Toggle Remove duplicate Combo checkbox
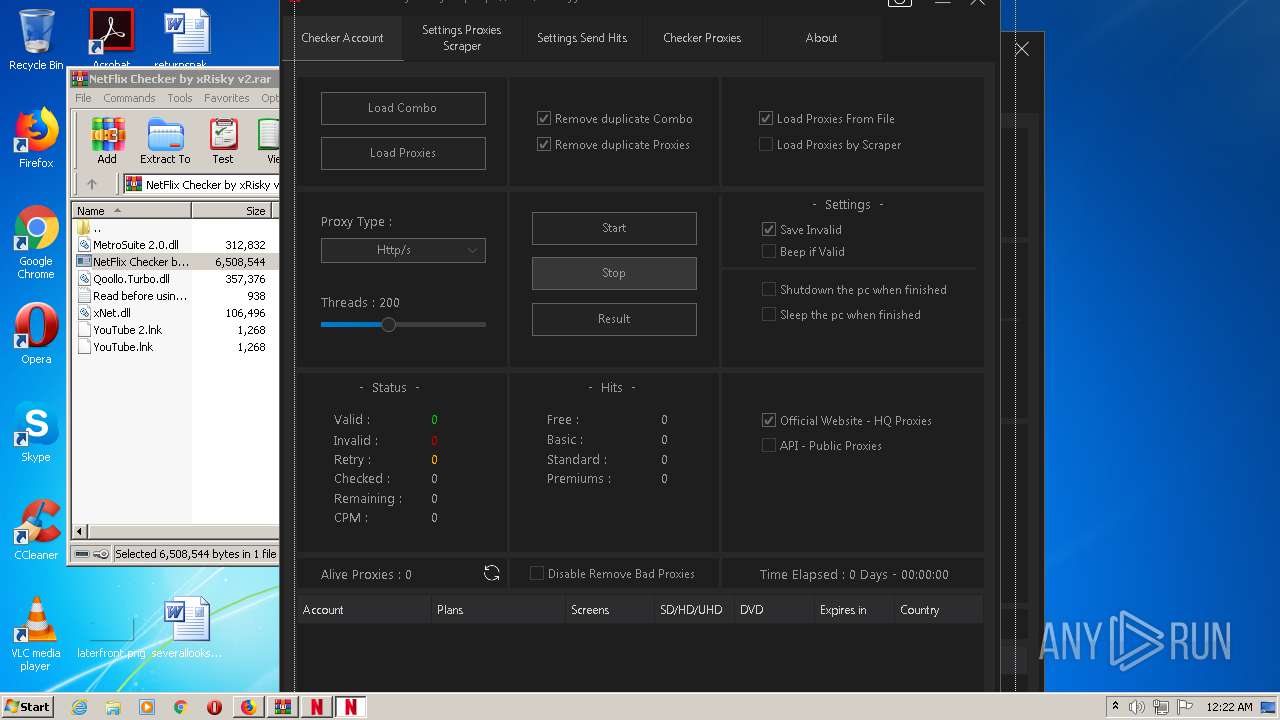This screenshot has width=1280, height=720. pyautogui.click(x=544, y=118)
